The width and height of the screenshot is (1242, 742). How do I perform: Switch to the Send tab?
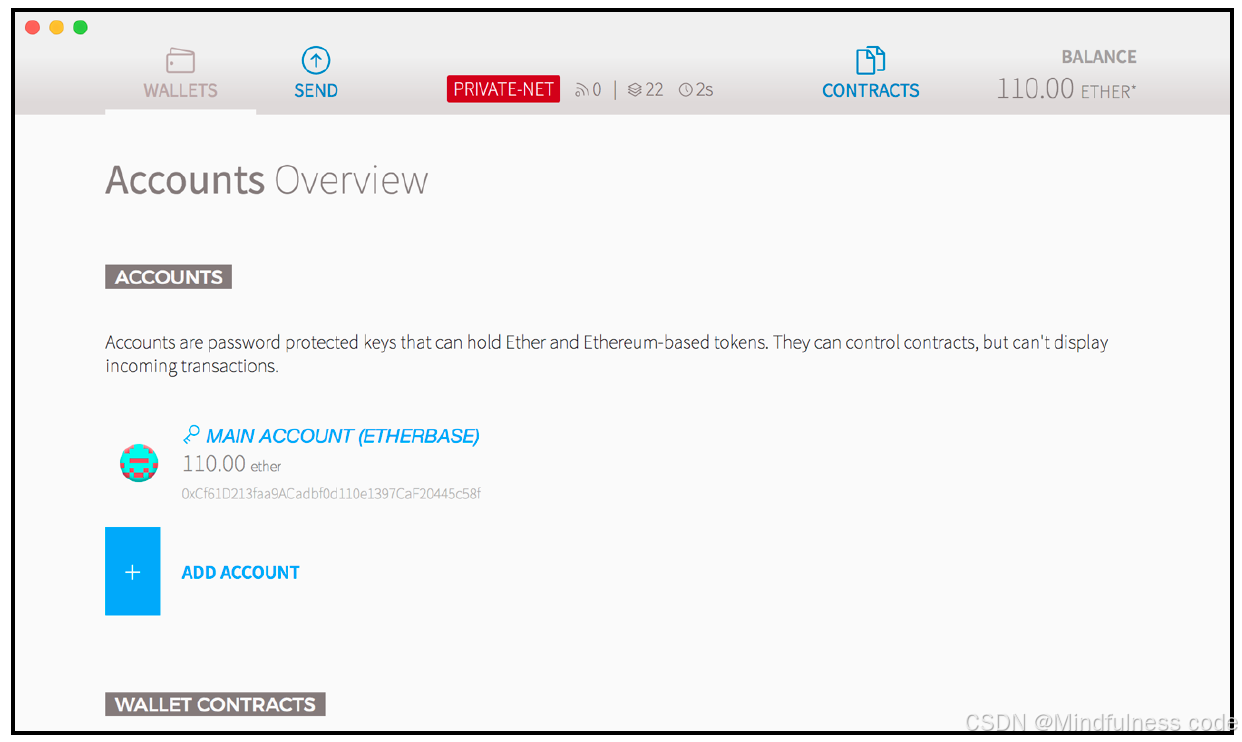(316, 74)
